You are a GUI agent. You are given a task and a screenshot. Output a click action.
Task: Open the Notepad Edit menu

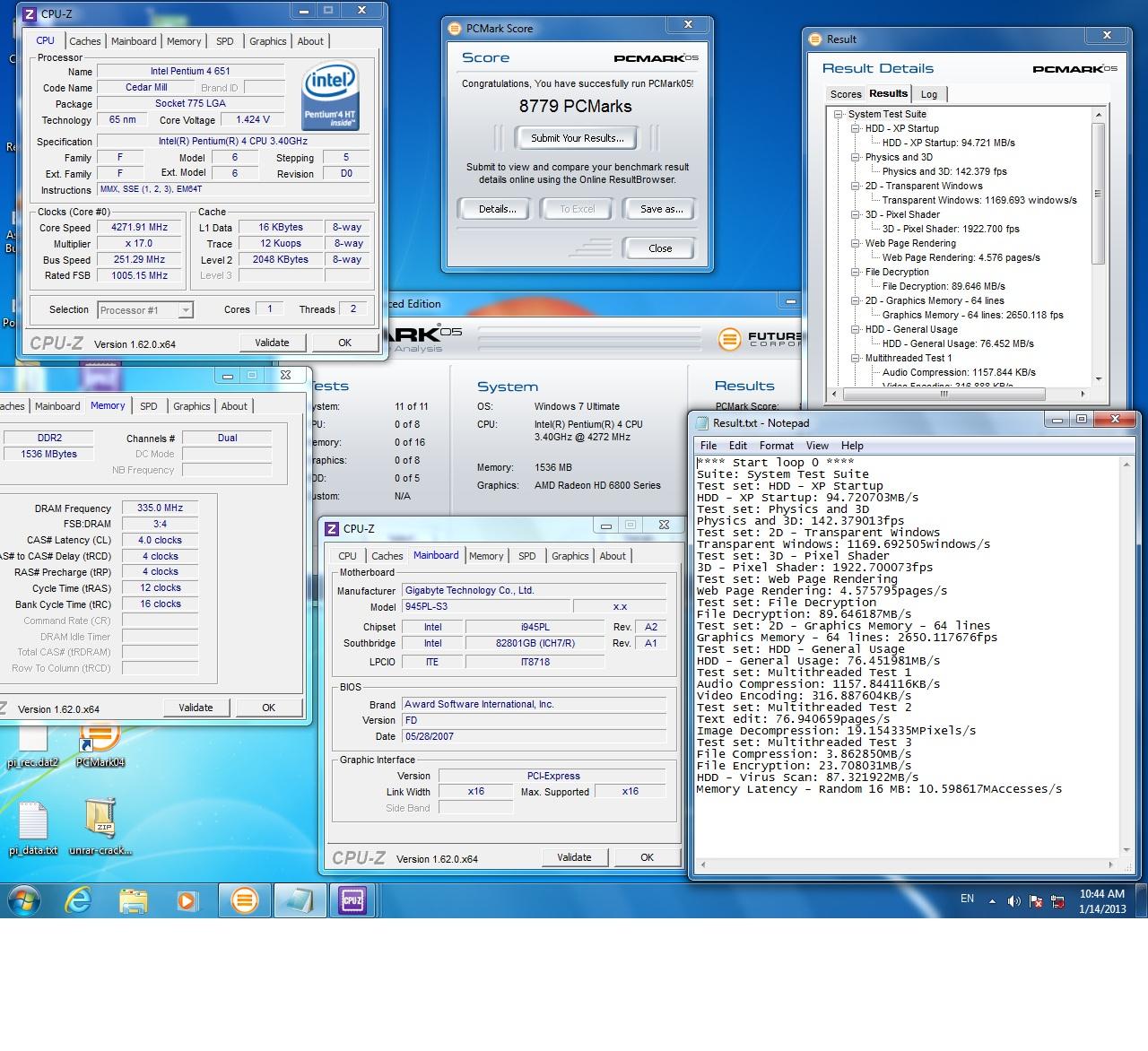click(x=738, y=446)
